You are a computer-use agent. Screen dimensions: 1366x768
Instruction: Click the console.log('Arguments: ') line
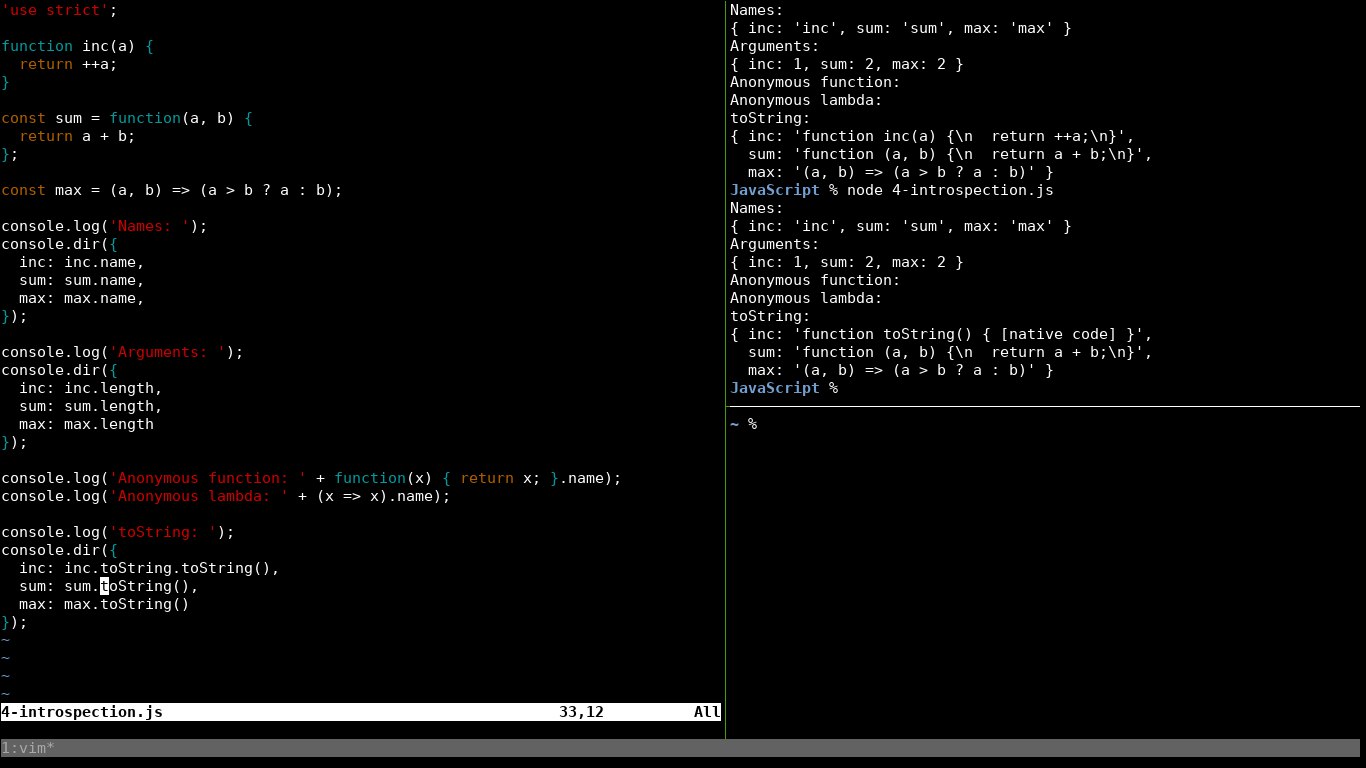coord(122,352)
